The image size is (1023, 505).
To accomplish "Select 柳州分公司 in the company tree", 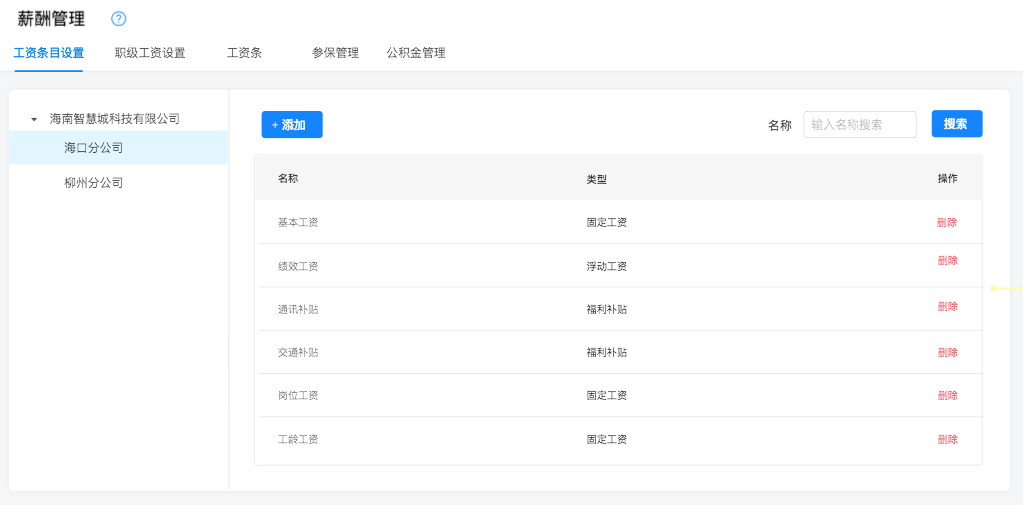I will click(94, 183).
